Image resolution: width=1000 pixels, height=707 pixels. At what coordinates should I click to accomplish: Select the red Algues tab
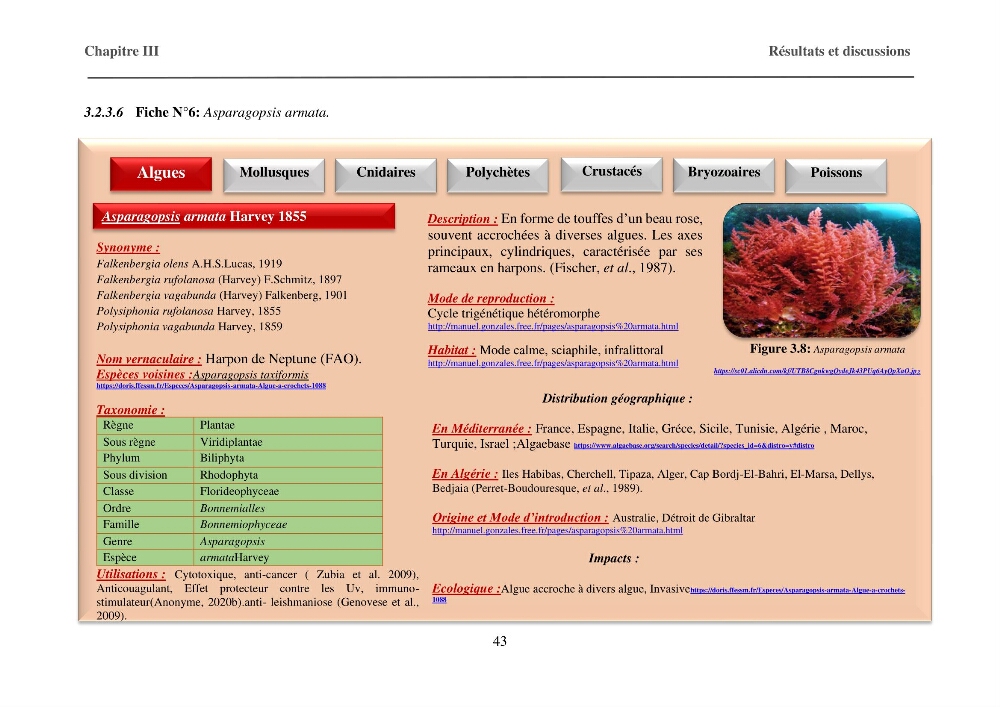point(161,173)
